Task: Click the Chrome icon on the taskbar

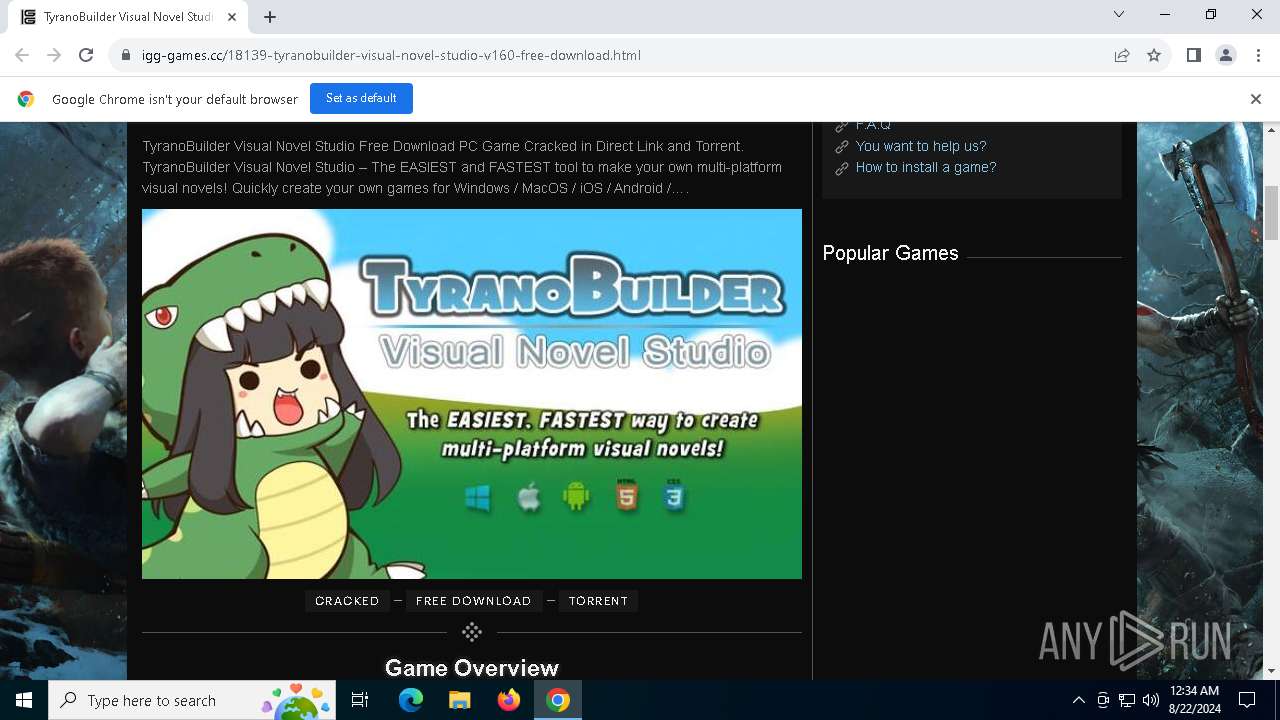Action: tap(558, 700)
